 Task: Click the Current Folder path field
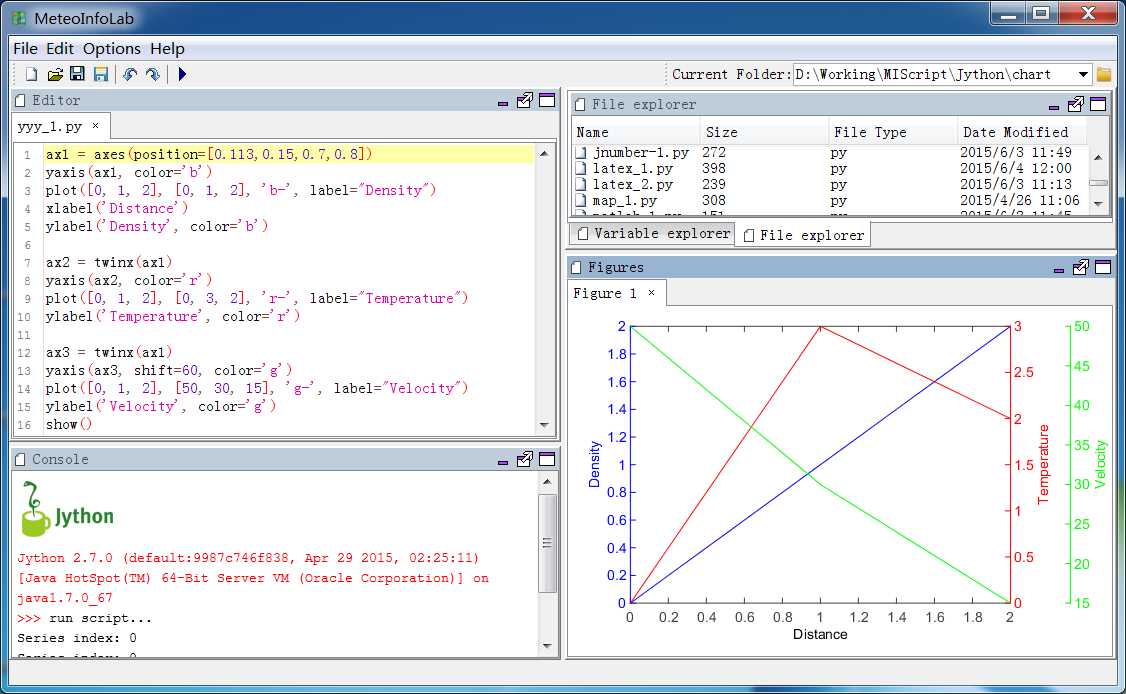point(934,74)
